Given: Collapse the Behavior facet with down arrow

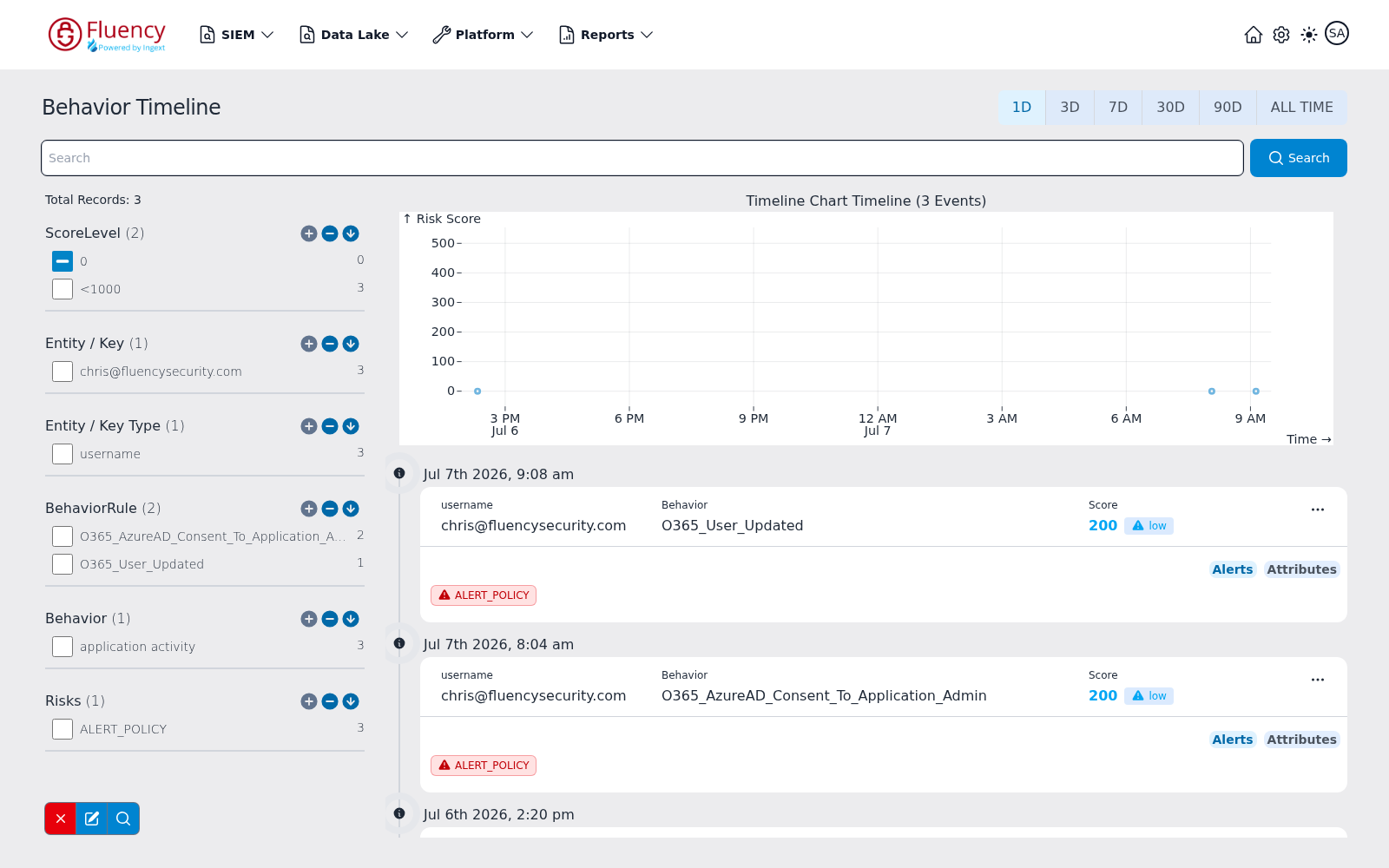Looking at the screenshot, I should coord(351,619).
